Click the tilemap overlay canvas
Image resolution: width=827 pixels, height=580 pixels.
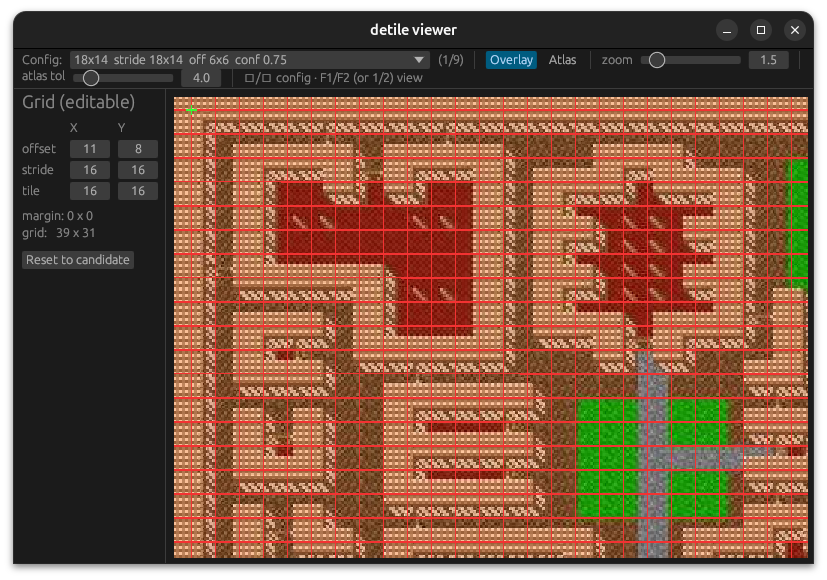(491, 327)
